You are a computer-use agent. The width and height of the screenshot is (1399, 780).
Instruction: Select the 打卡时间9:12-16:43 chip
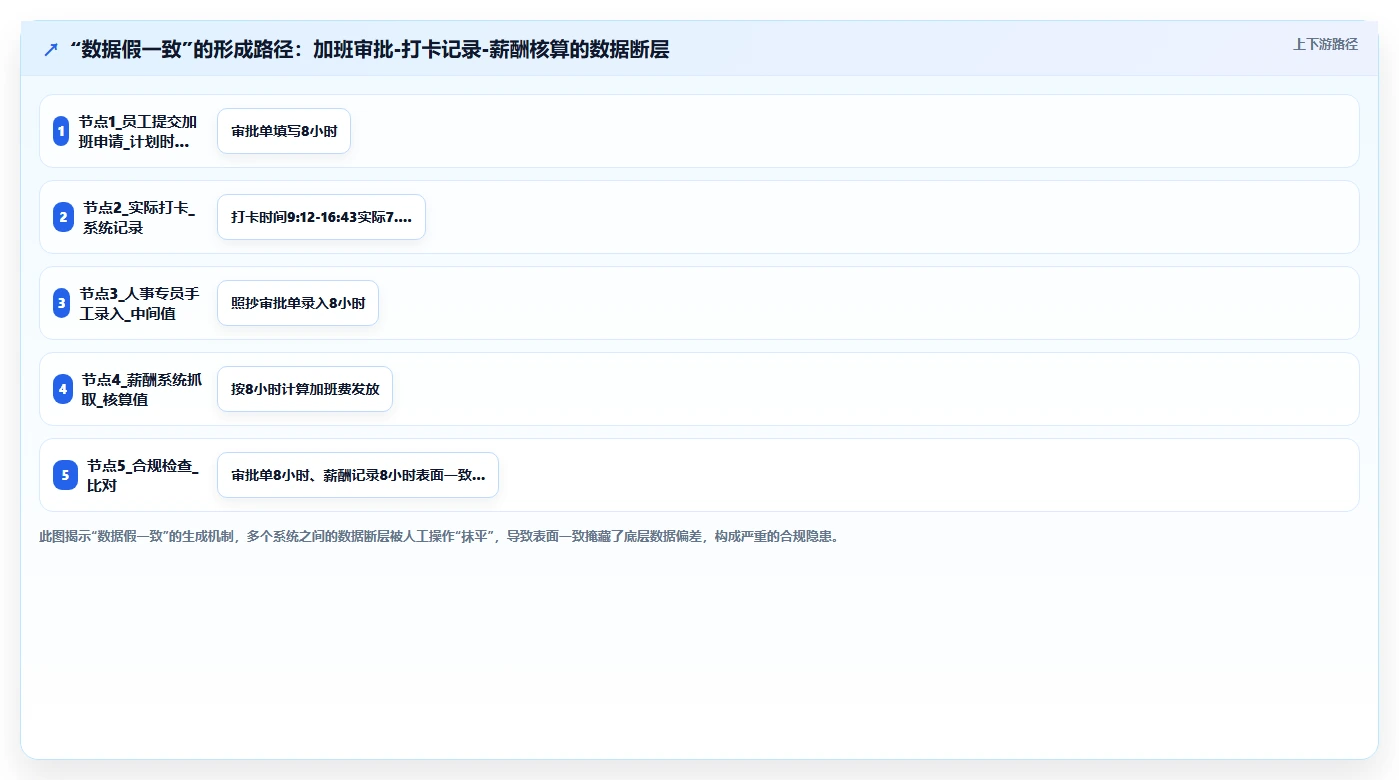tap(321, 217)
